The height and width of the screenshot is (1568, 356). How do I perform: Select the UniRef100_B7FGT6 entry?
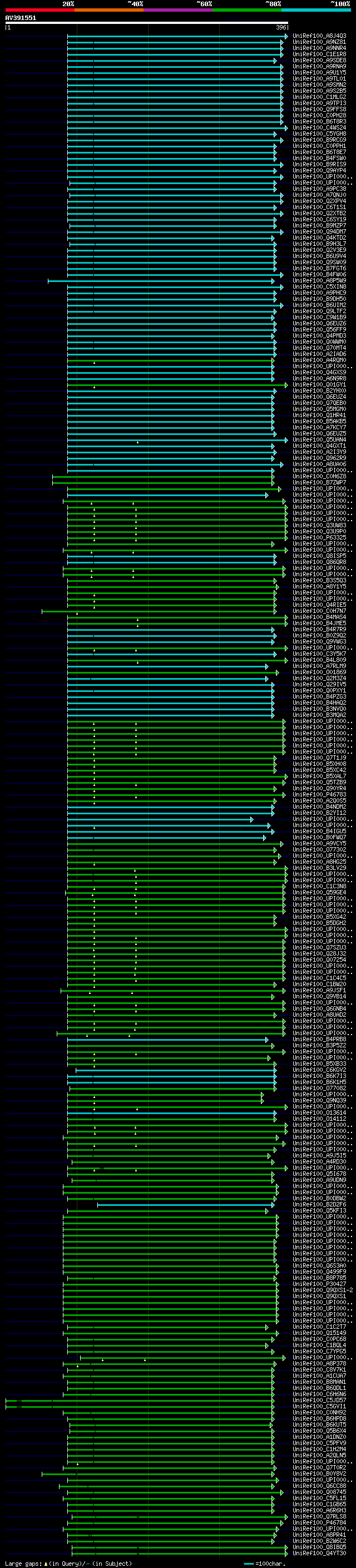coord(319,269)
